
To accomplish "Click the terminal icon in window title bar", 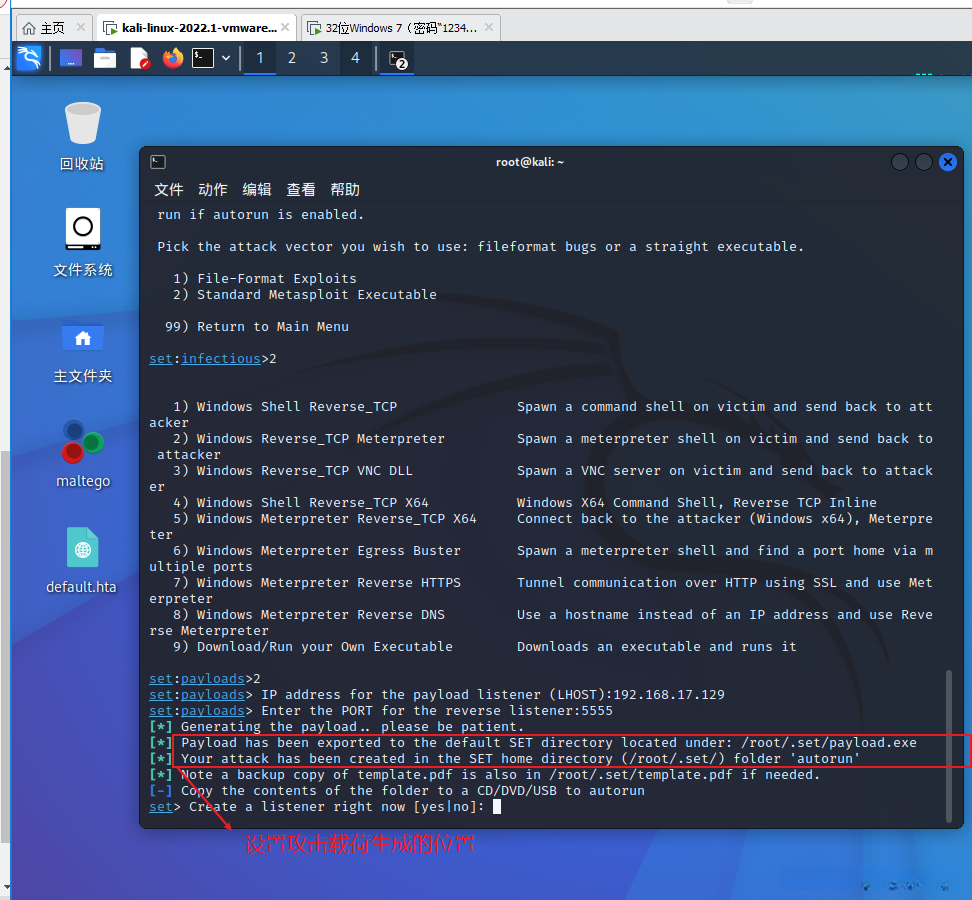I will click(158, 162).
